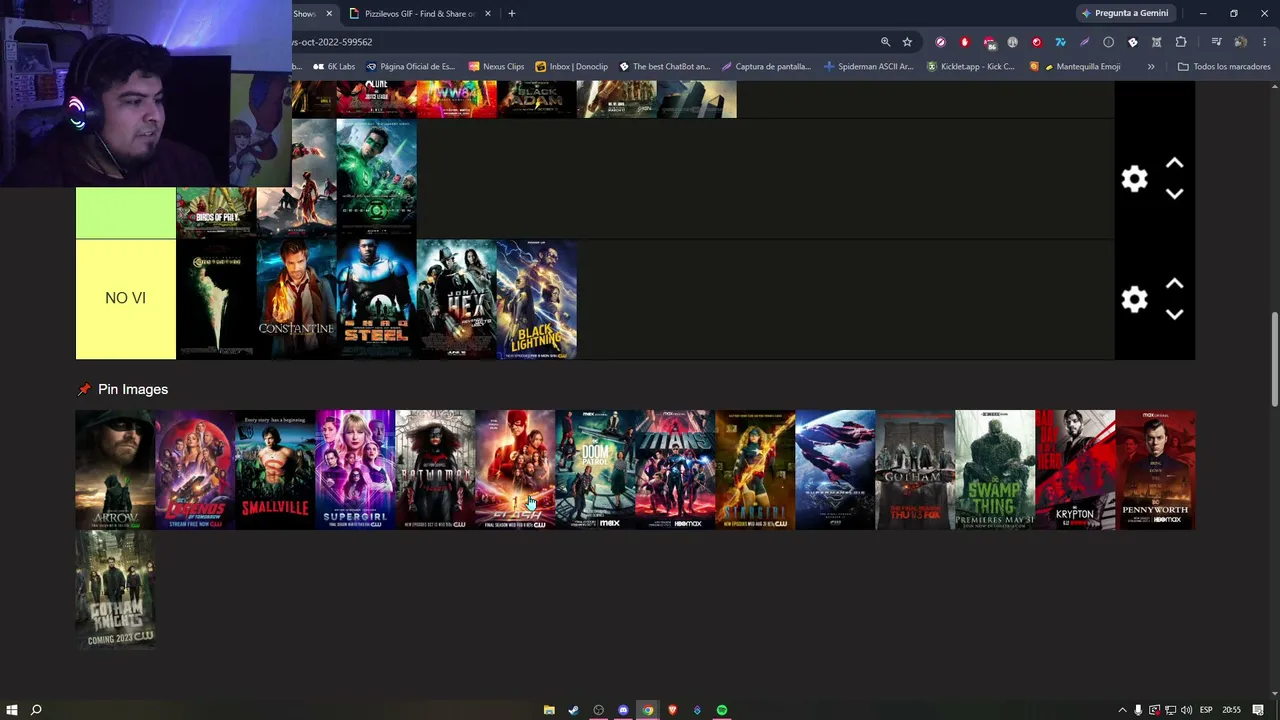Open Kicklet.app - Kick C... bookmark
1280x720 pixels.
(x=970, y=67)
